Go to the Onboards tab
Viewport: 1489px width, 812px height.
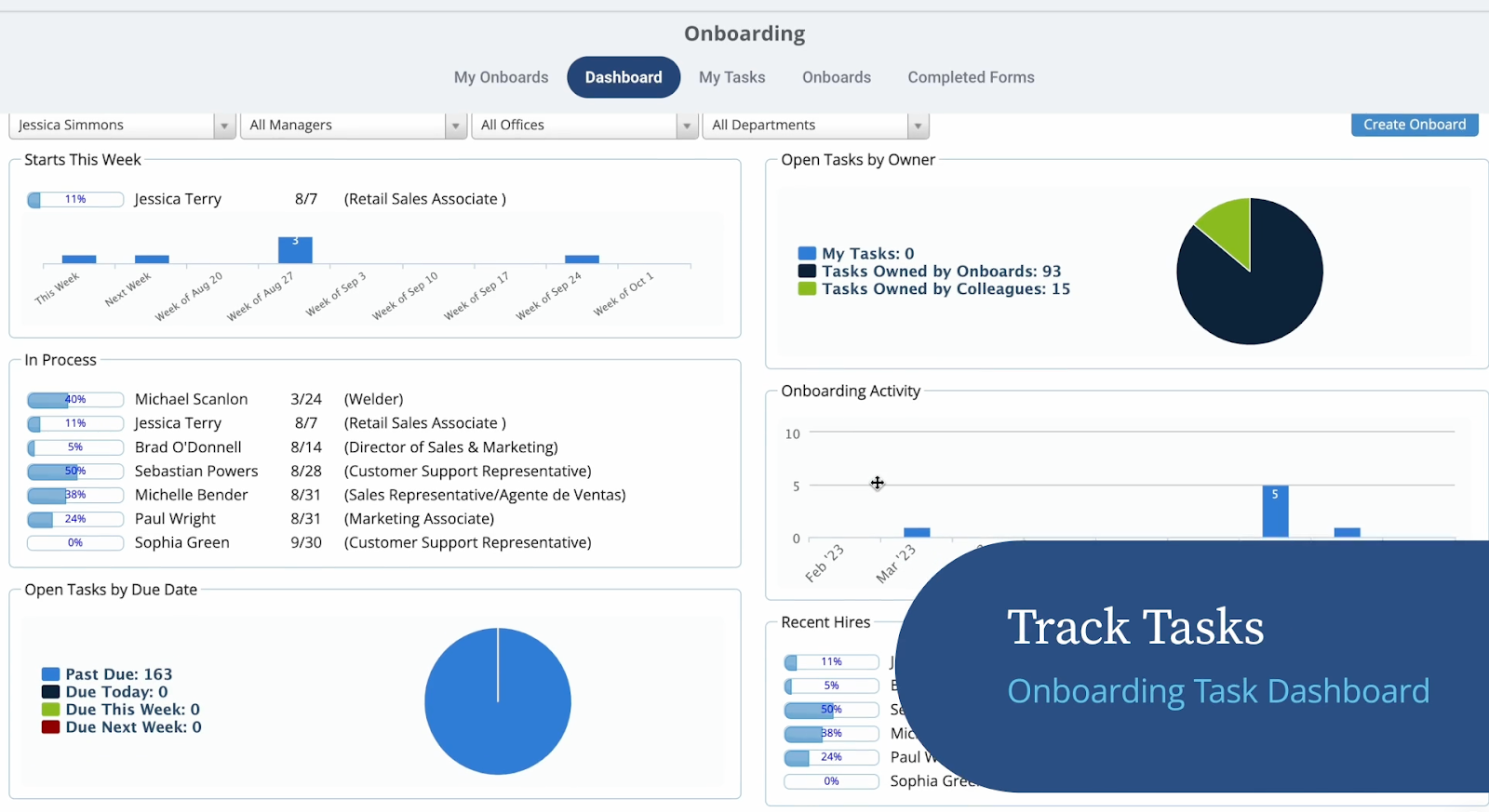tap(837, 77)
